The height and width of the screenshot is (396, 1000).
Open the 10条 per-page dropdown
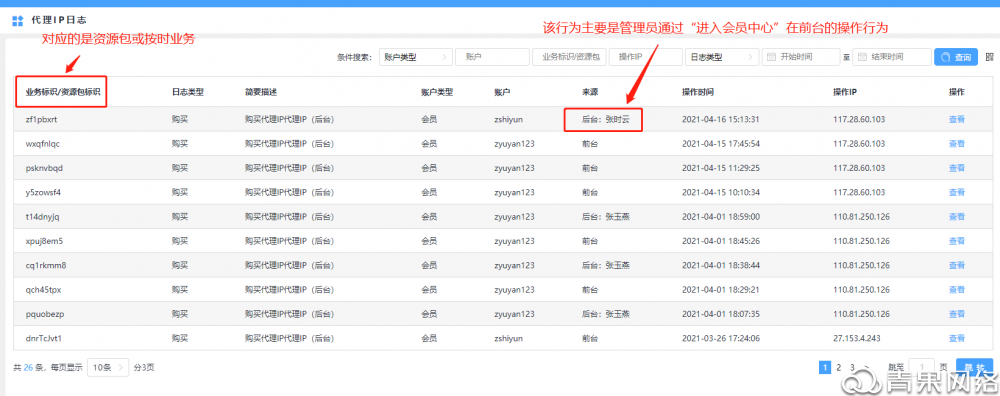tap(108, 367)
